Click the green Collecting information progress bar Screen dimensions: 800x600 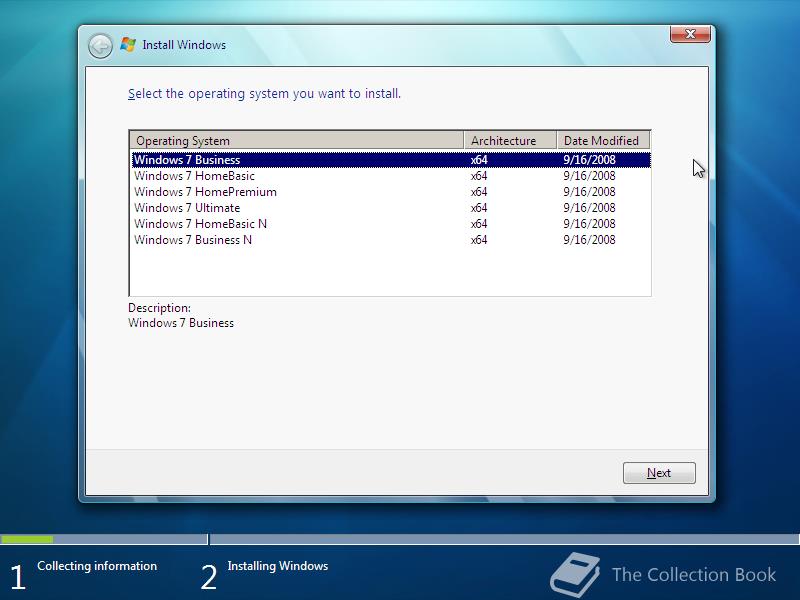click(27, 539)
